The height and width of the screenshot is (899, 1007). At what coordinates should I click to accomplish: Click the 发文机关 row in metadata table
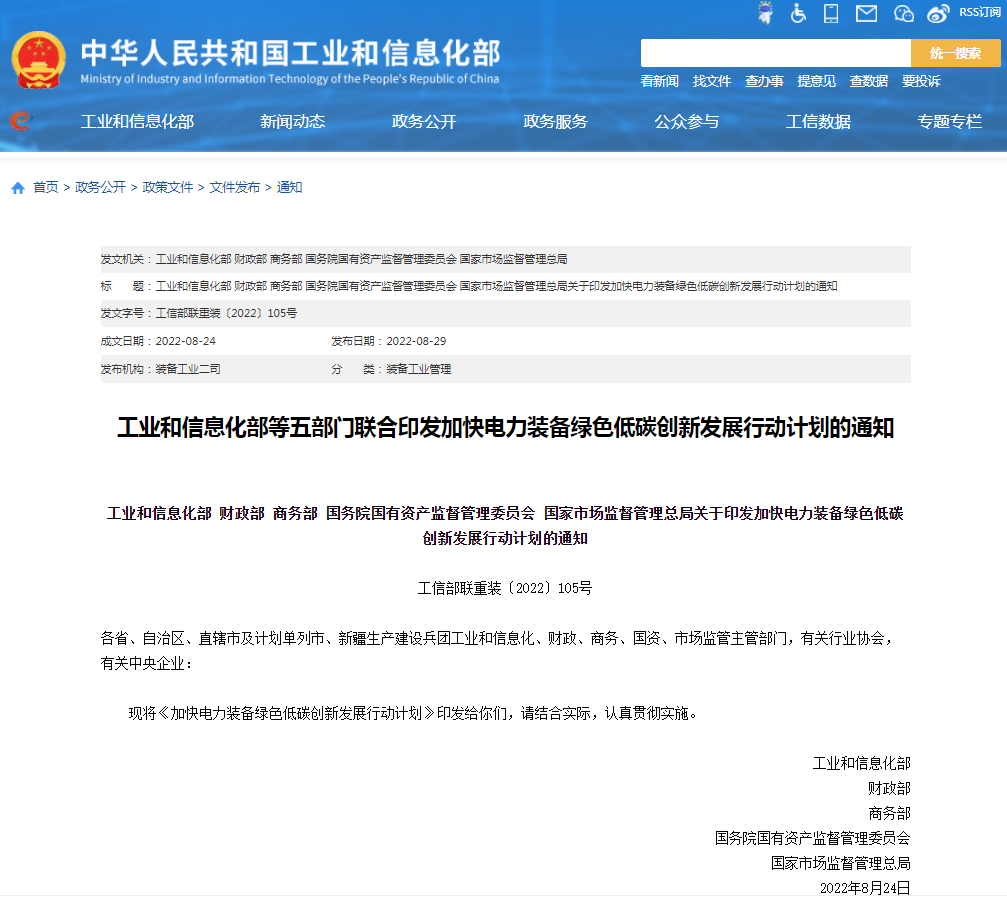pos(505,259)
